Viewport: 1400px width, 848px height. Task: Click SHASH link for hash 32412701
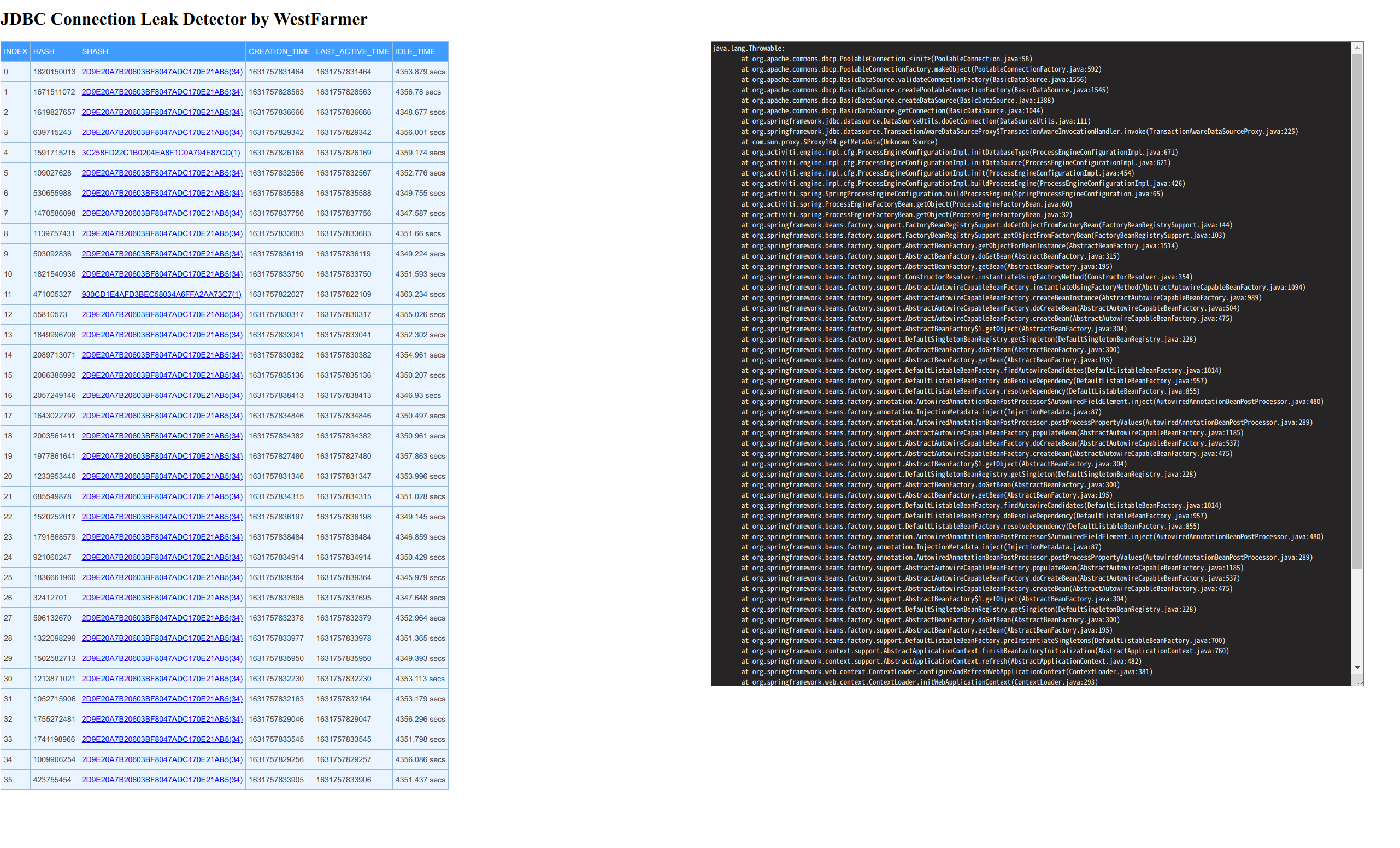(x=162, y=598)
